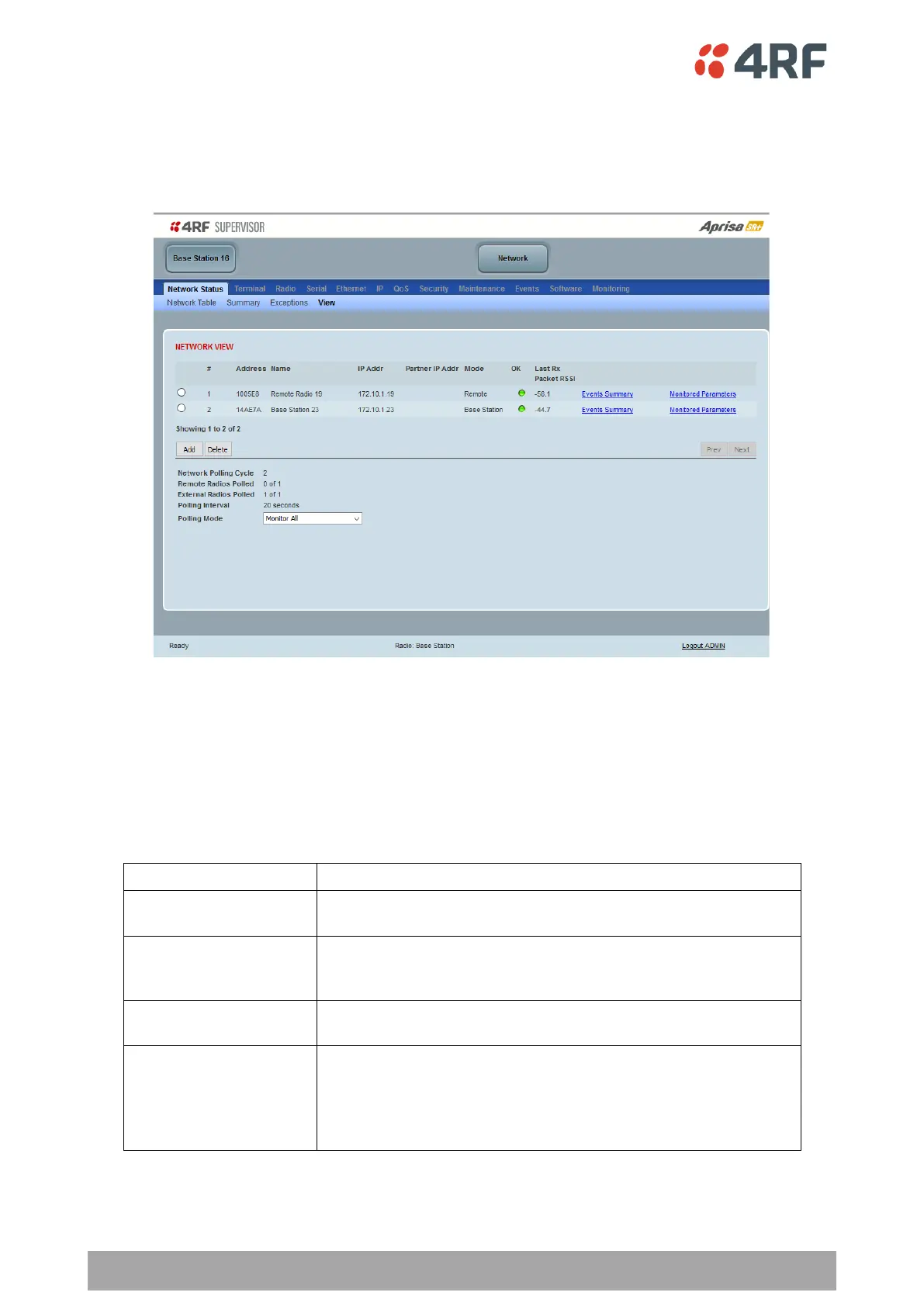The image size is (924, 1306).
Task: Click the Aprisa SR+ logo
Action: tap(732, 227)
